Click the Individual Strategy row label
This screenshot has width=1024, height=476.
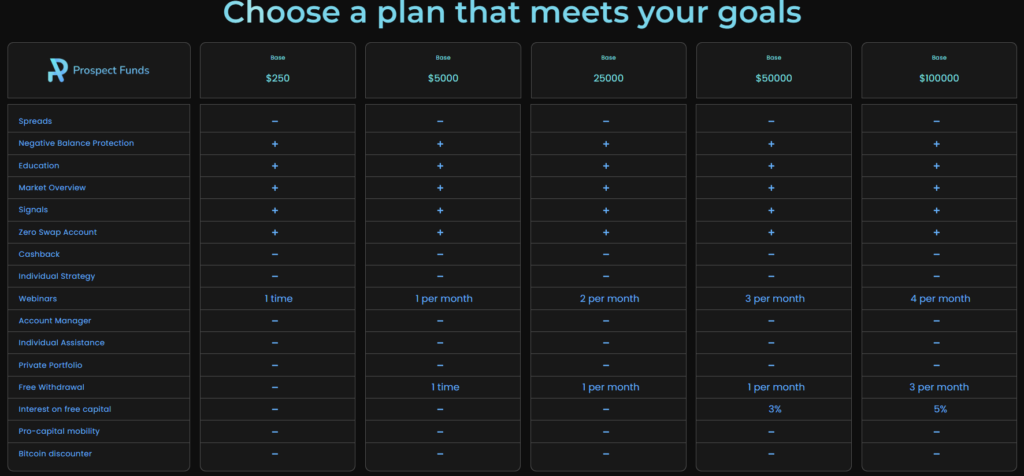(56, 276)
